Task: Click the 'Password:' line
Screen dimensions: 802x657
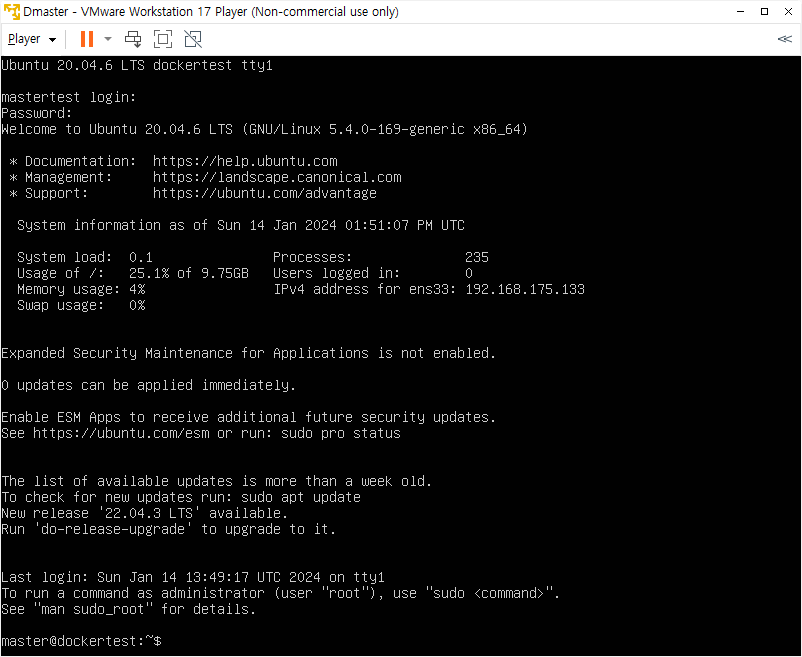Action: tap(36, 113)
